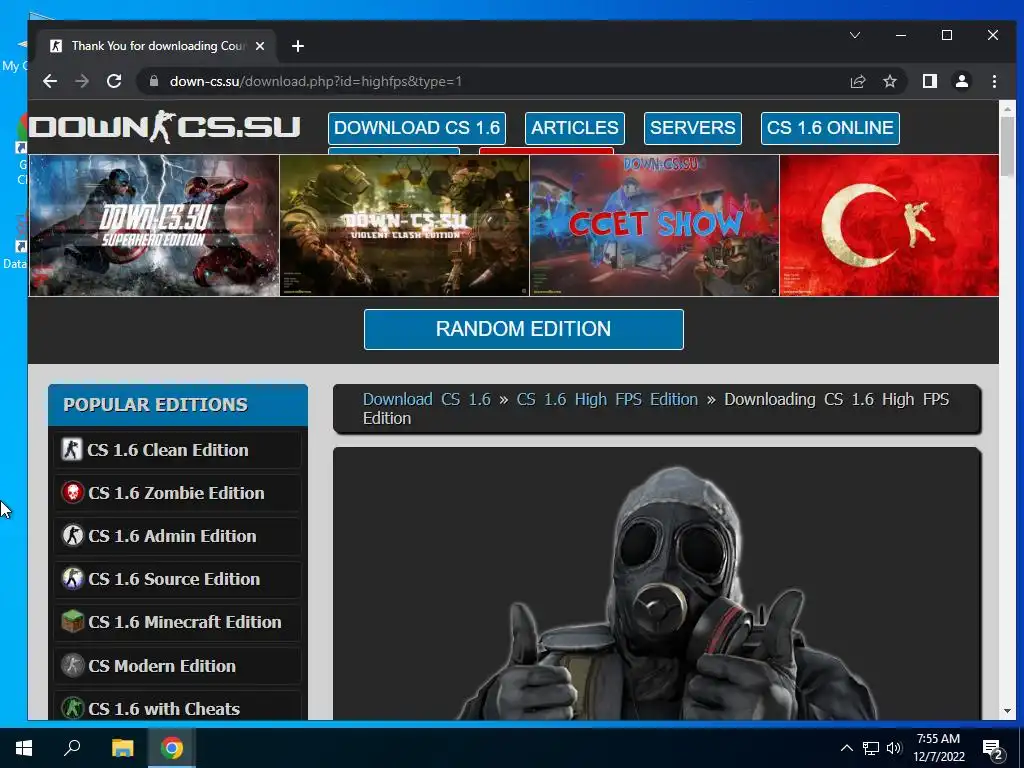Click the Share this page icon
The width and height of the screenshot is (1024, 768).
[x=857, y=81]
